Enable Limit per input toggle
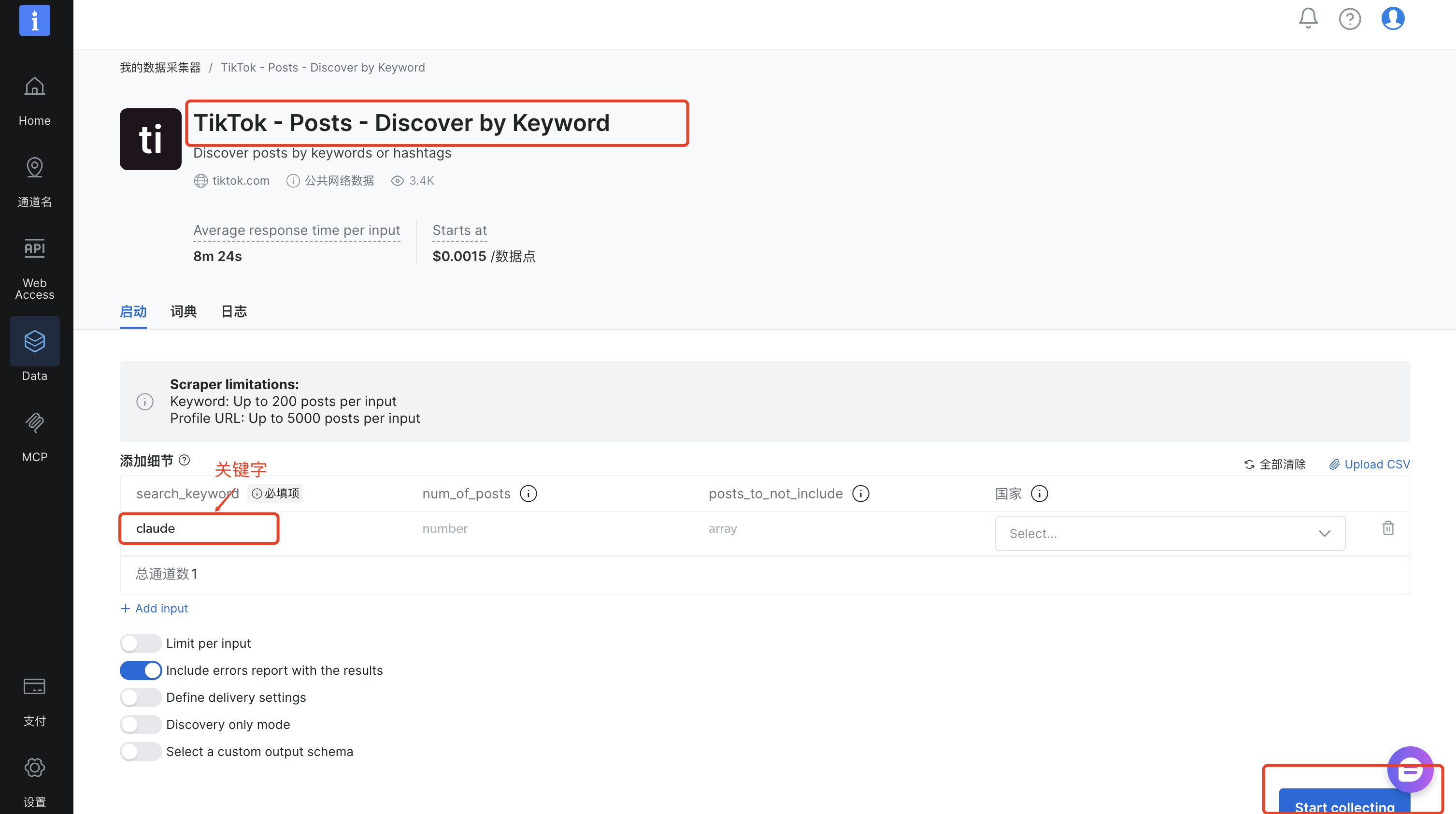Screen dimensions: 1456x814 click(x=141, y=643)
